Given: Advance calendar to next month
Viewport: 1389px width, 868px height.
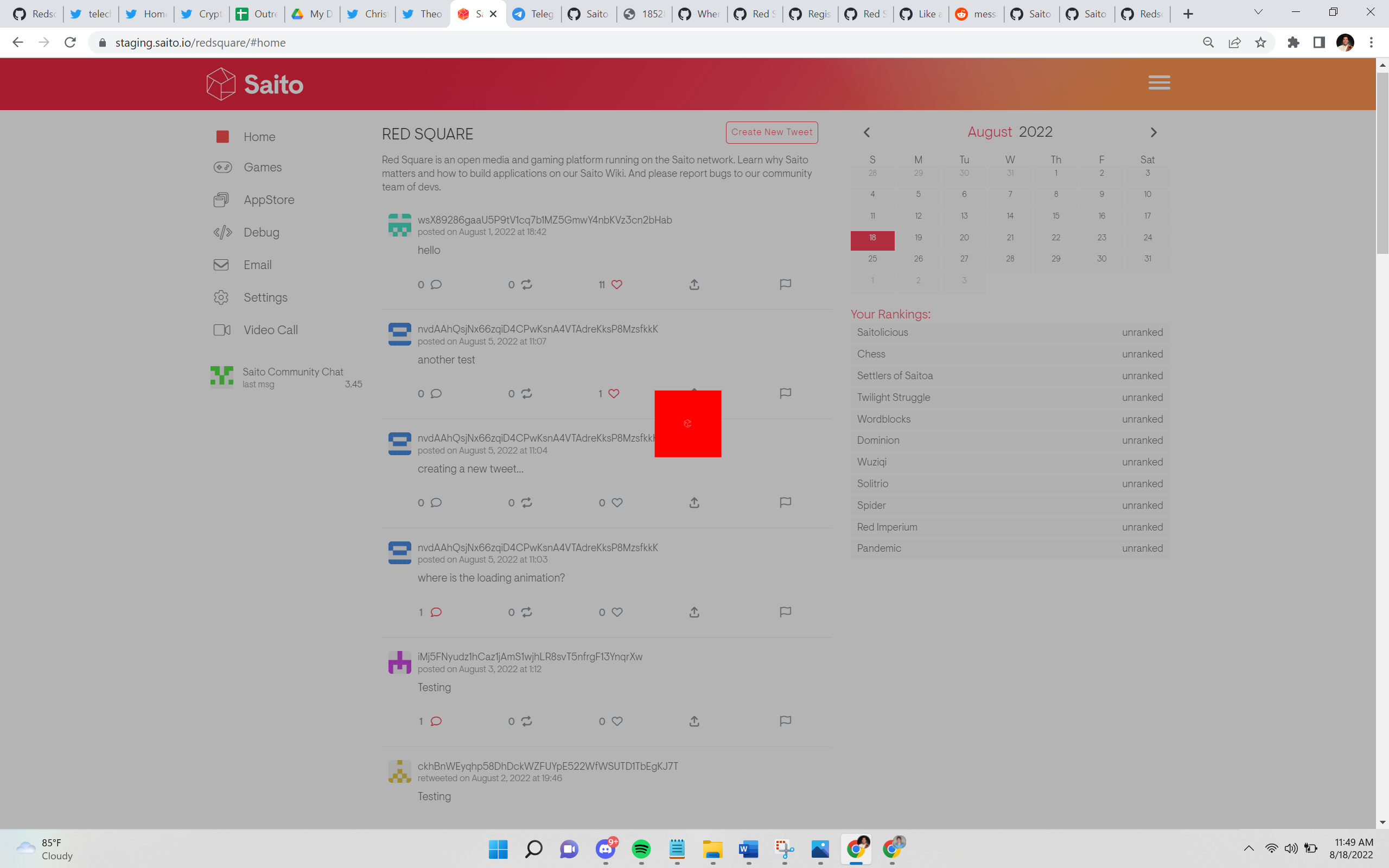Looking at the screenshot, I should [x=1154, y=132].
